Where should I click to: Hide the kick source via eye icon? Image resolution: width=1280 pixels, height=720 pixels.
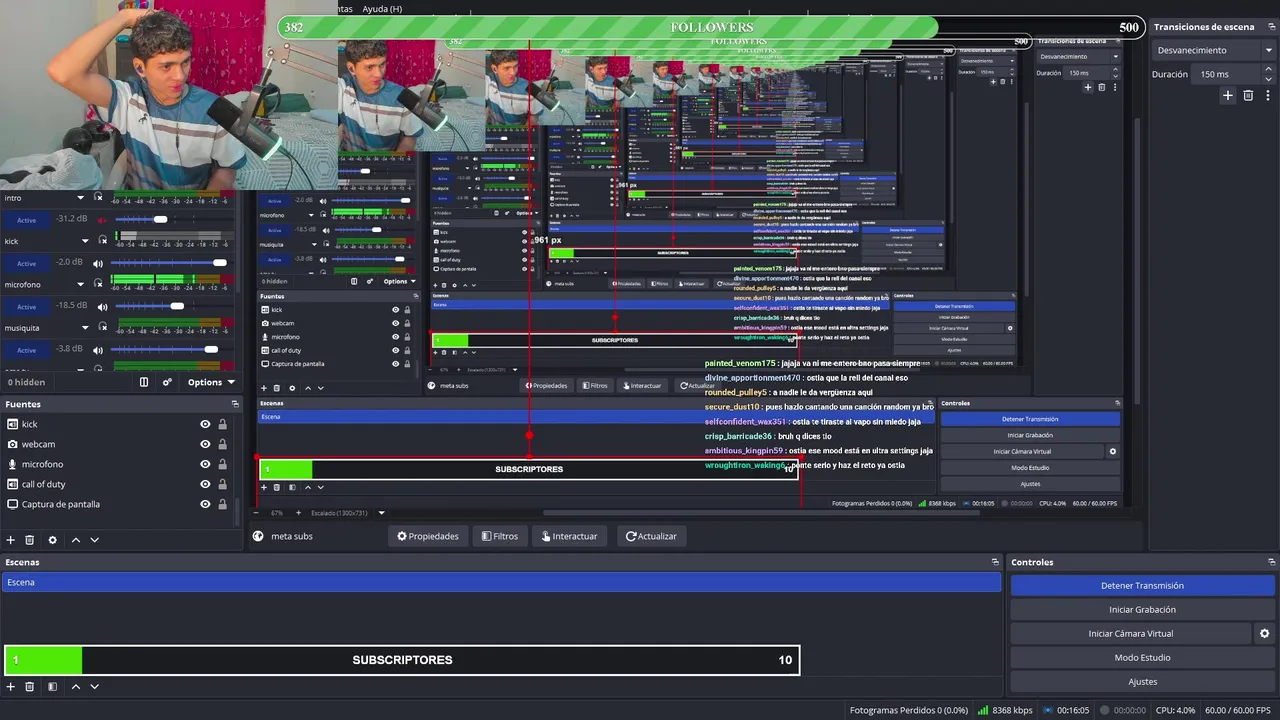point(205,424)
